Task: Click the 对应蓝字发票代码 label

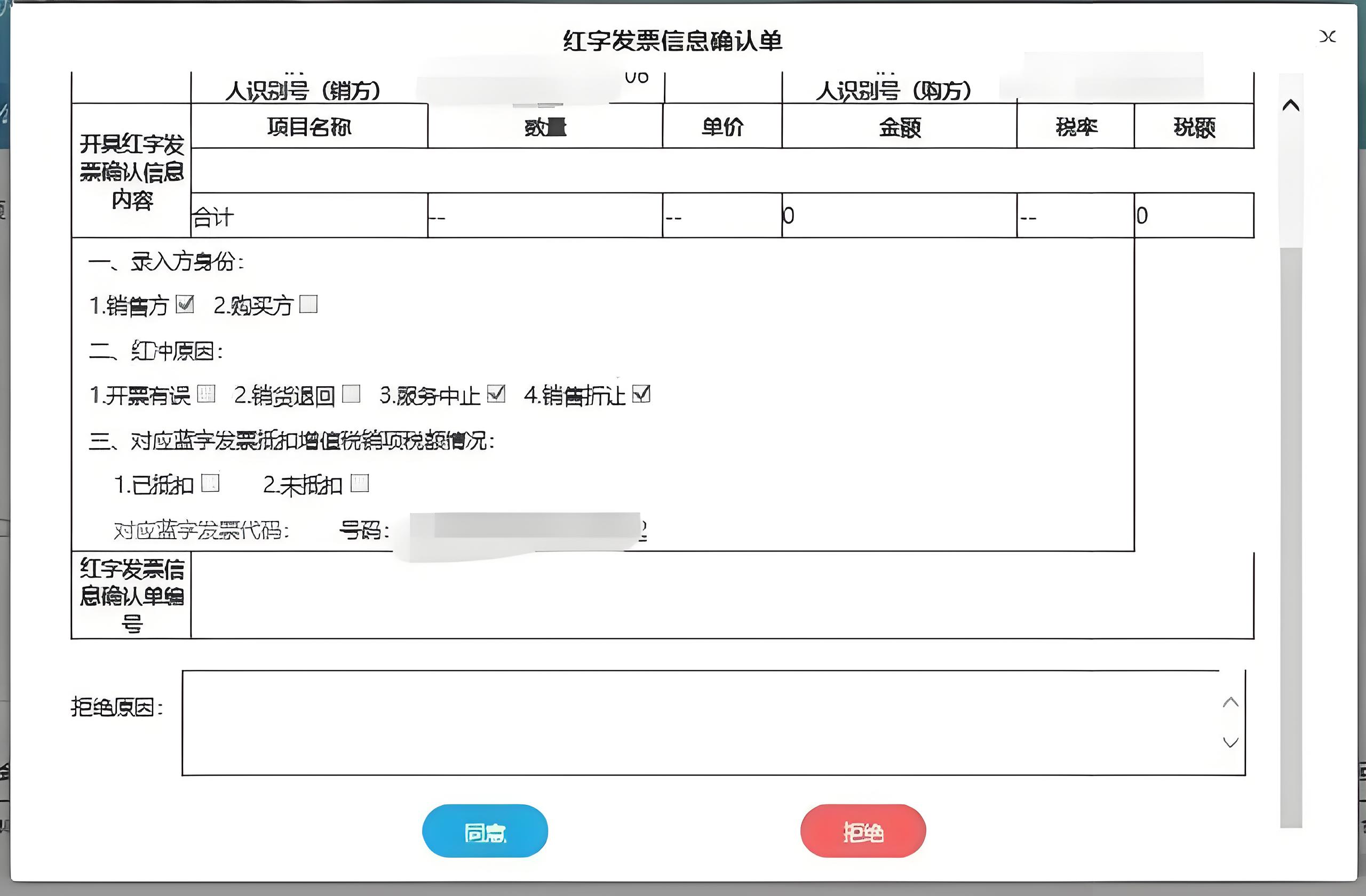Action: 202,531
